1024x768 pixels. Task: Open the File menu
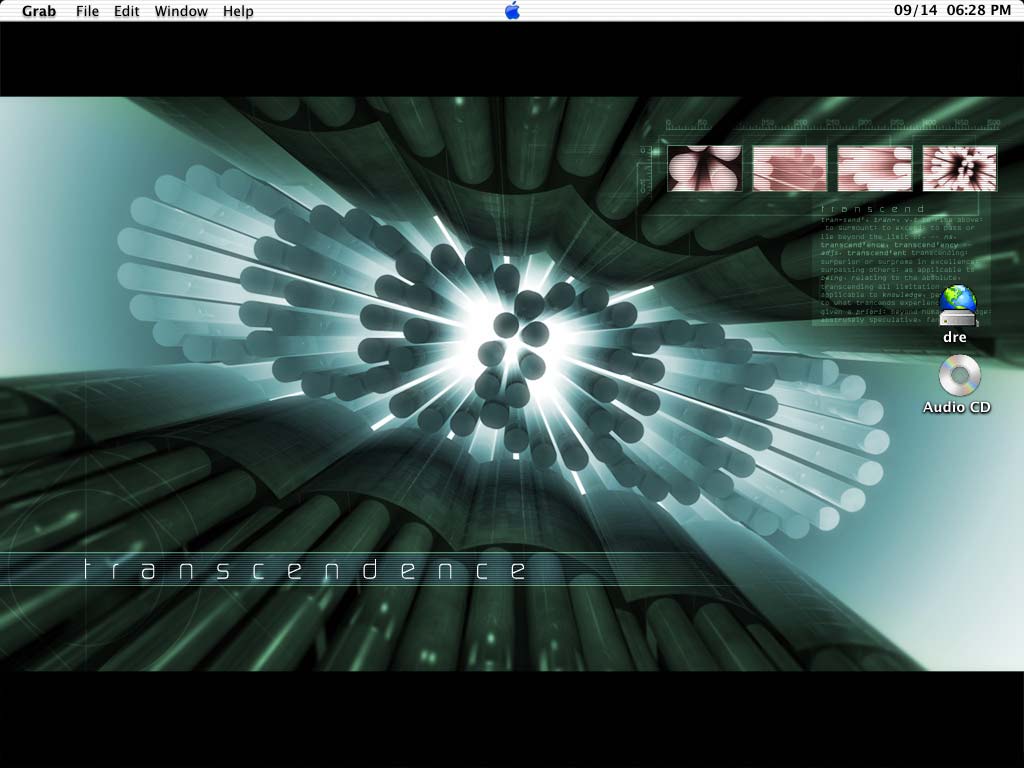pos(87,11)
